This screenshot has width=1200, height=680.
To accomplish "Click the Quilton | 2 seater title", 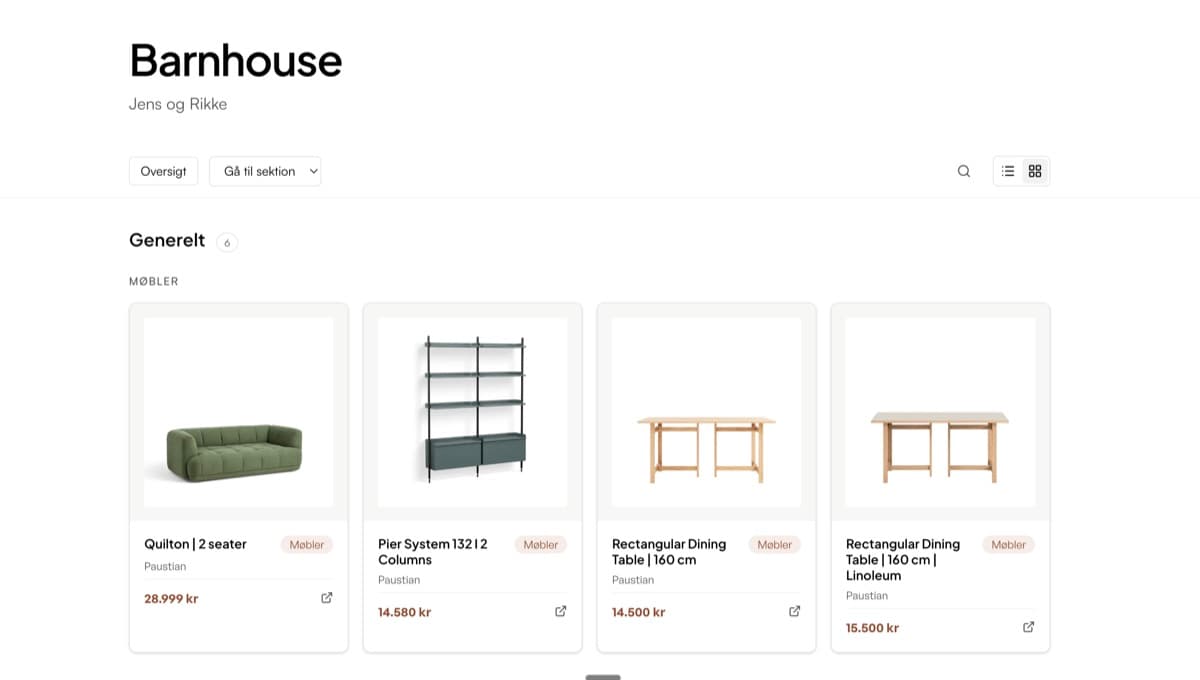I will 196,544.
